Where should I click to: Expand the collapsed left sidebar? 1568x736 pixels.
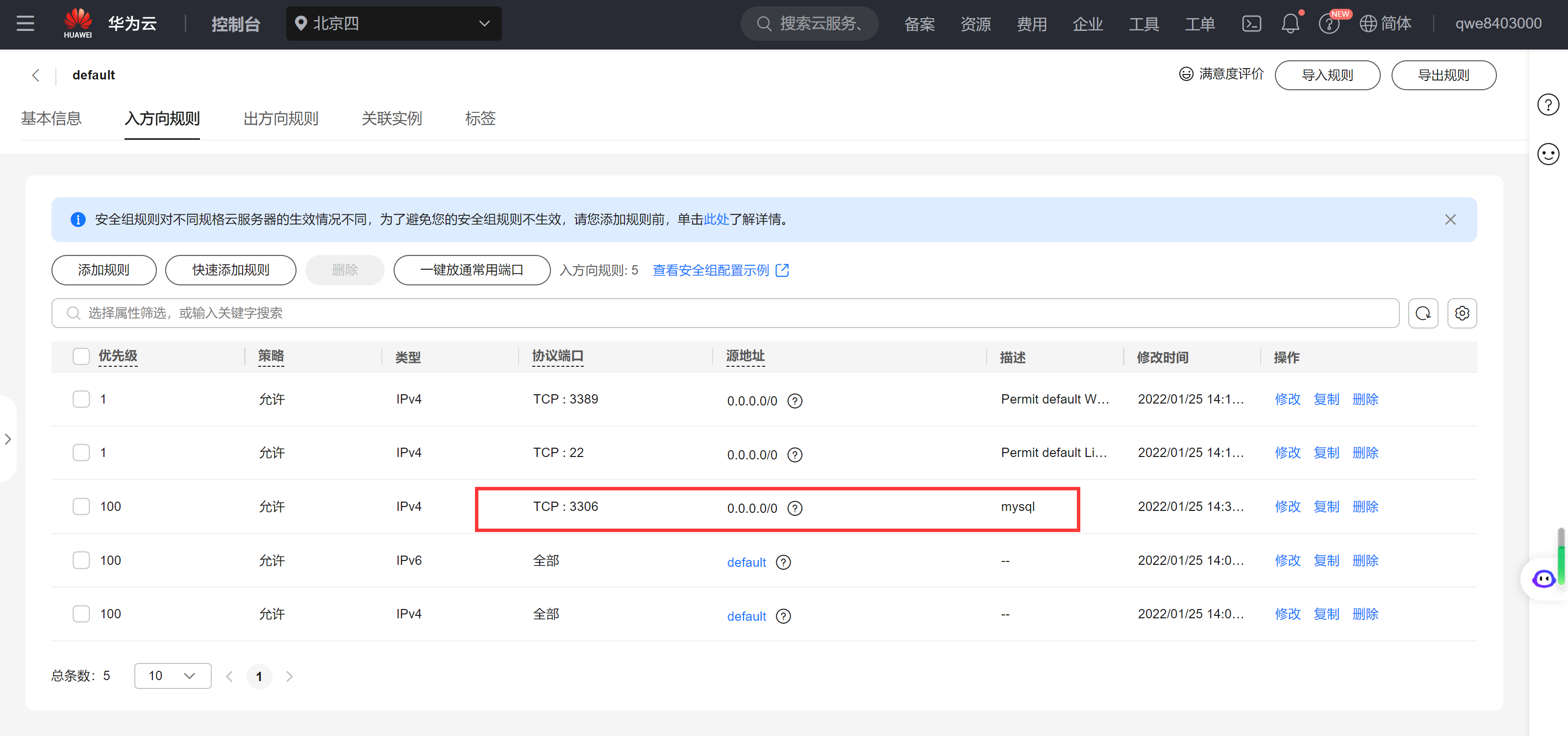click(8, 439)
